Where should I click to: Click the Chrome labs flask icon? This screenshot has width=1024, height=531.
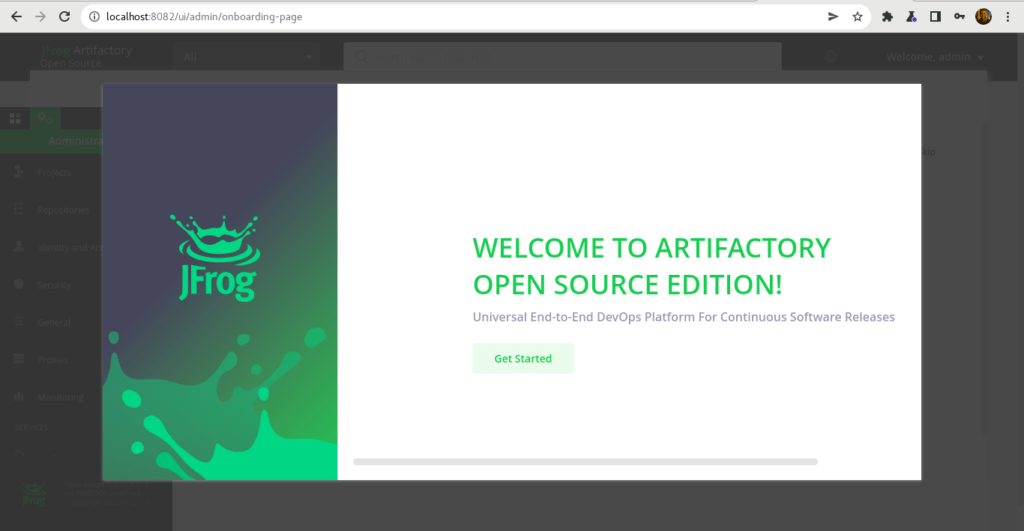pos(911,17)
